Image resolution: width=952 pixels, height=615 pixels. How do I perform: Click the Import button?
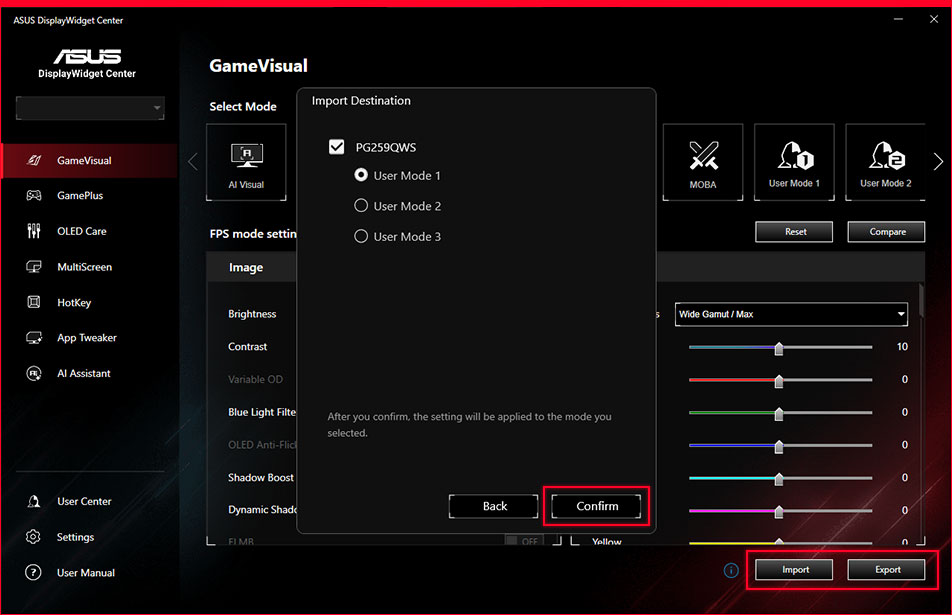click(x=794, y=569)
